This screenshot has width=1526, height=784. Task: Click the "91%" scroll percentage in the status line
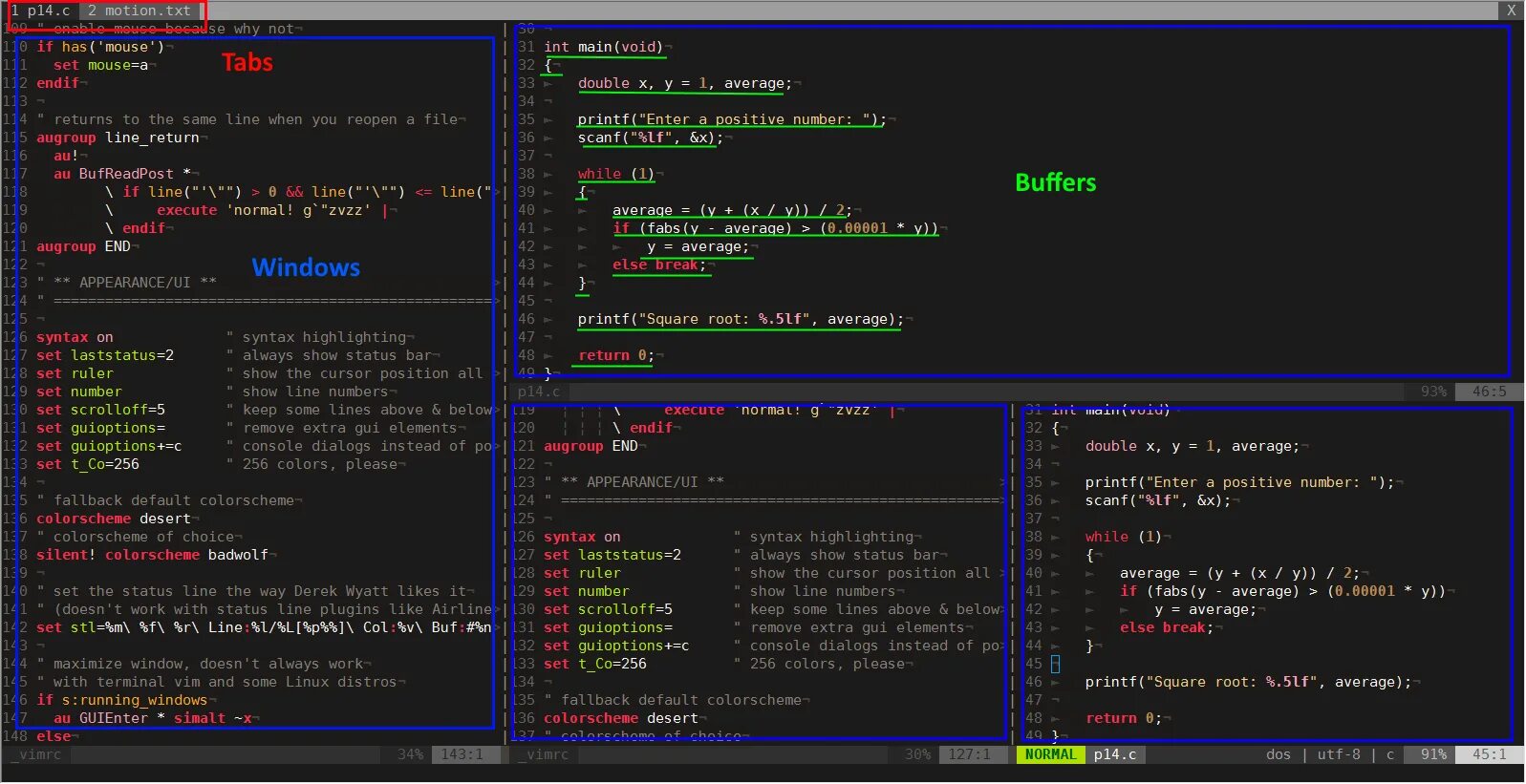click(x=1433, y=754)
